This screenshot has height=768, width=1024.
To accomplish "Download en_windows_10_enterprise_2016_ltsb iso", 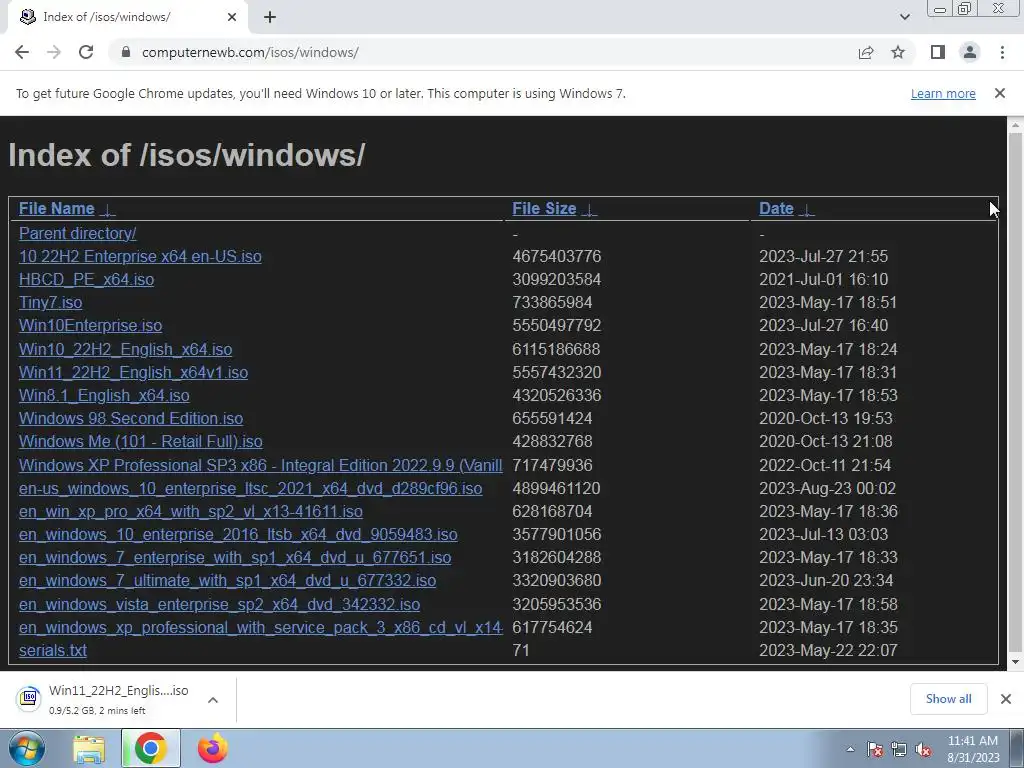I will point(238,534).
